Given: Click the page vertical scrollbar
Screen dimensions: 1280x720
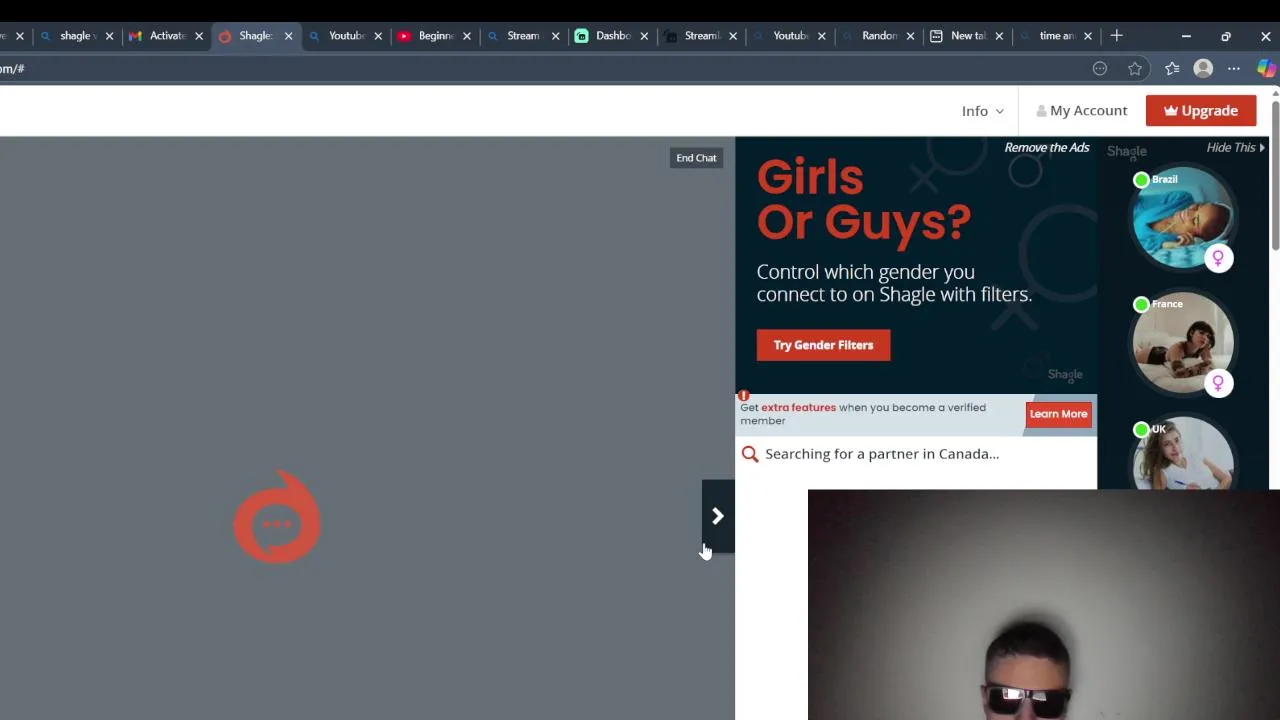Looking at the screenshot, I should tap(1275, 175).
